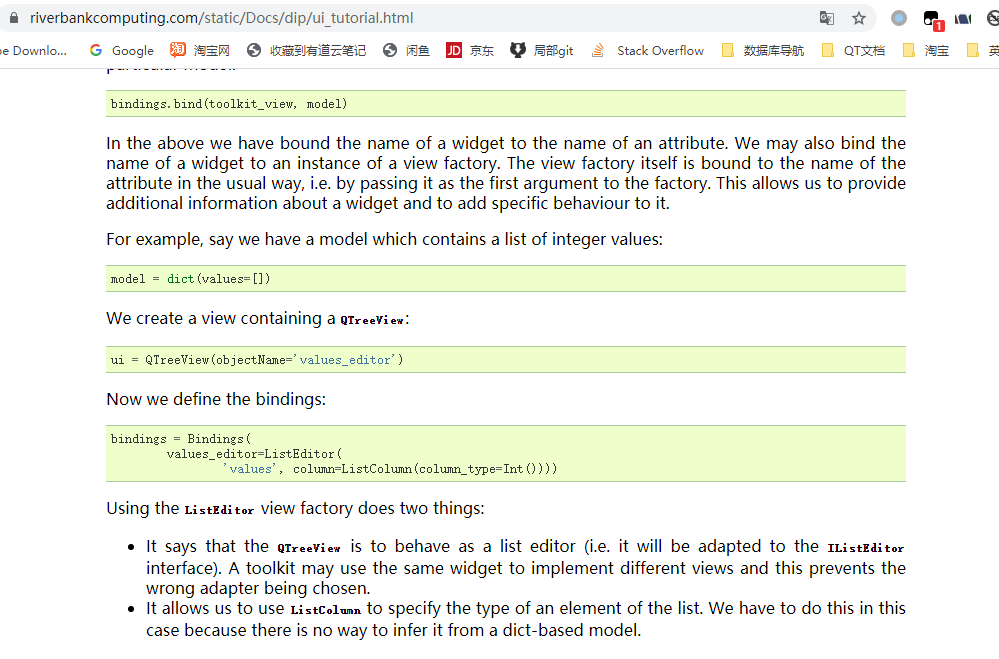Click the ListColumn link in second bullet

tap(326, 610)
